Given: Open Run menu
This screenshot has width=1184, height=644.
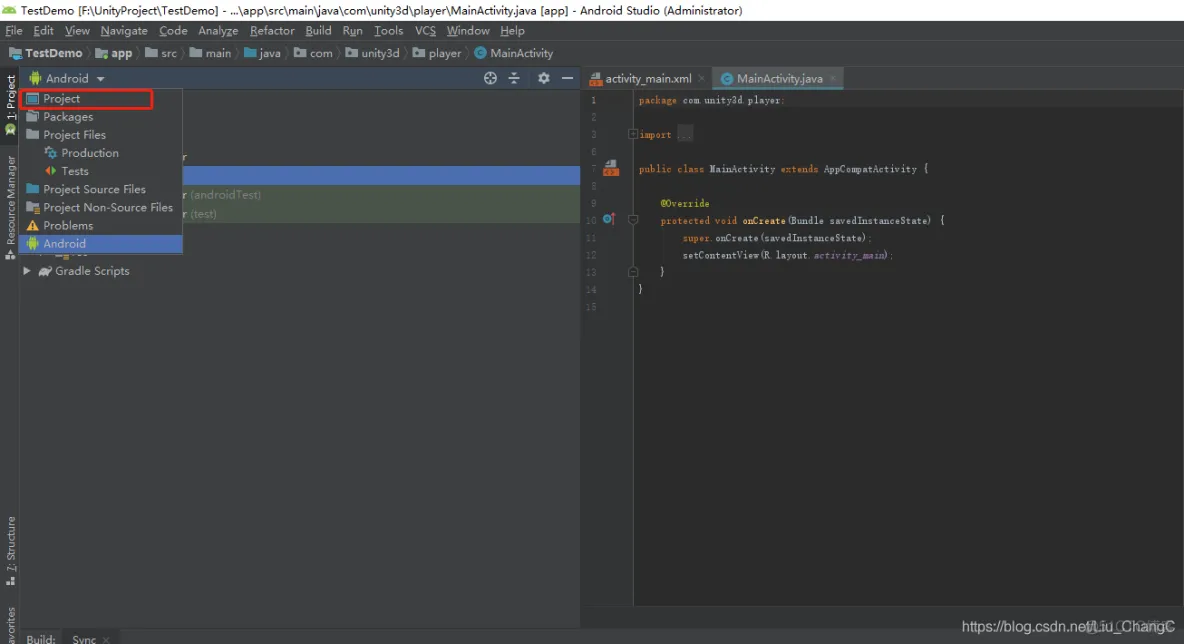Looking at the screenshot, I should [x=352, y=31].
